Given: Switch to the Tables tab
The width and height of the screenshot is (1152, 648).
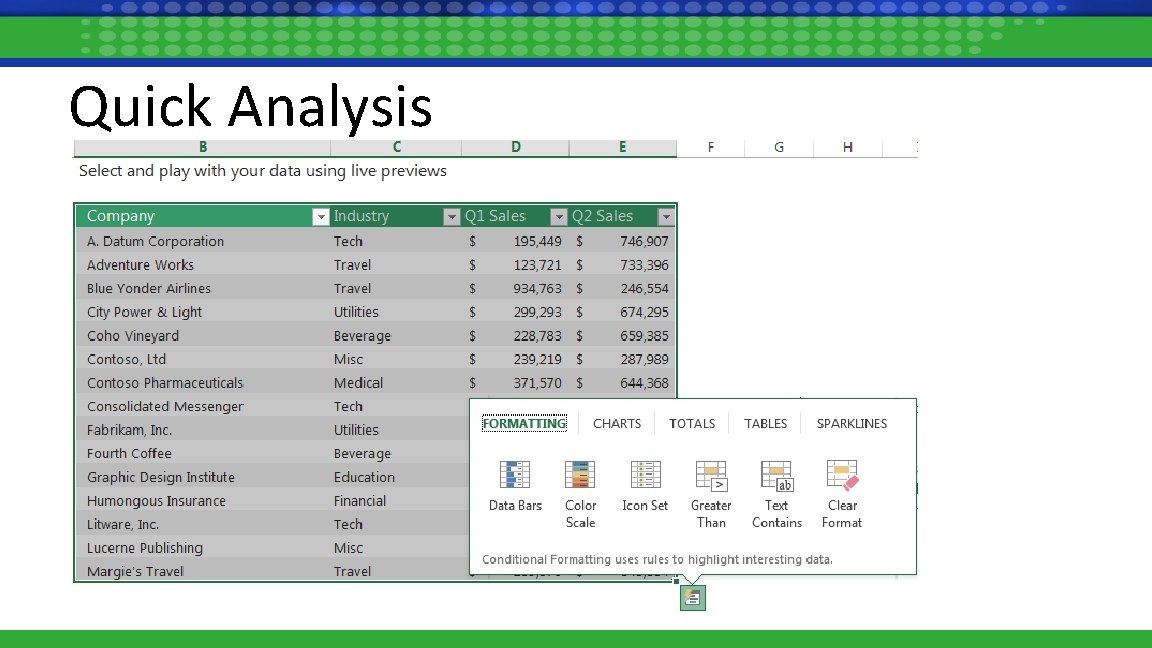Looking at the screenshot, I should (x=765, y=423).
